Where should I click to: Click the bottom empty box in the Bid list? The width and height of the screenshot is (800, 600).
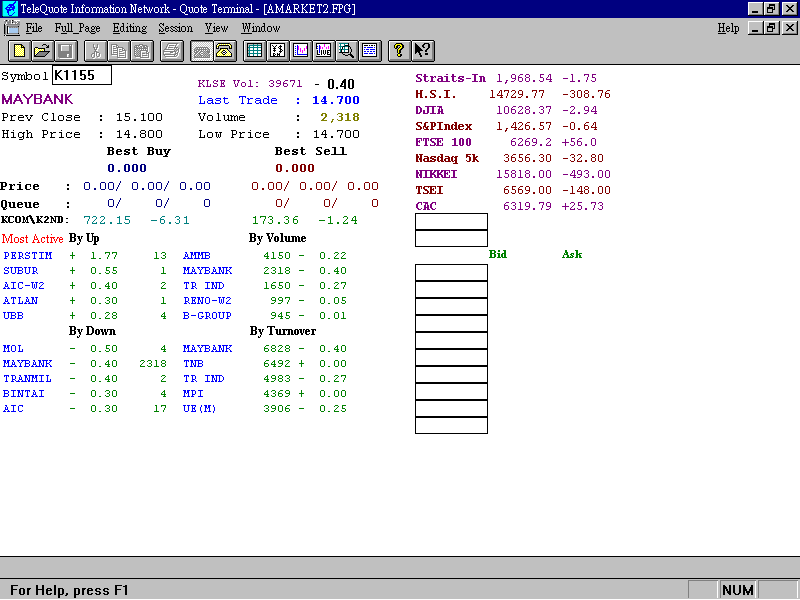pos(451,425)
